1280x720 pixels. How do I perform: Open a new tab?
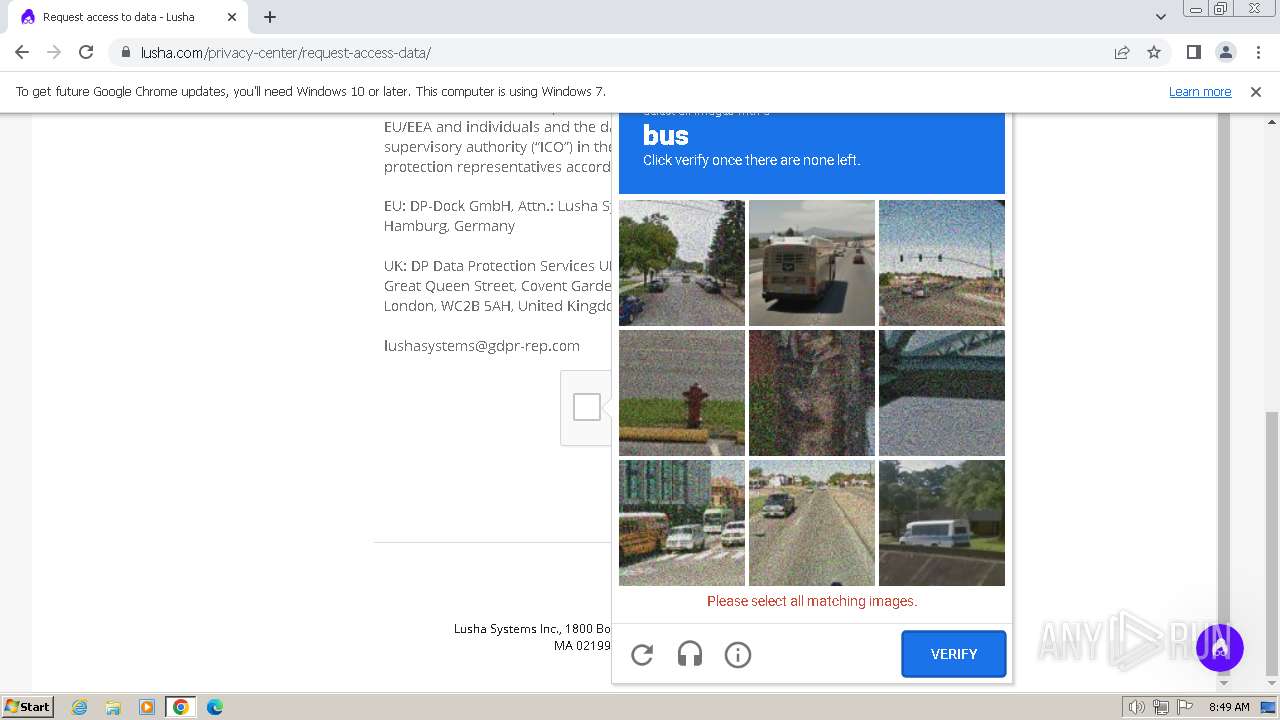(x=270, y=17)
